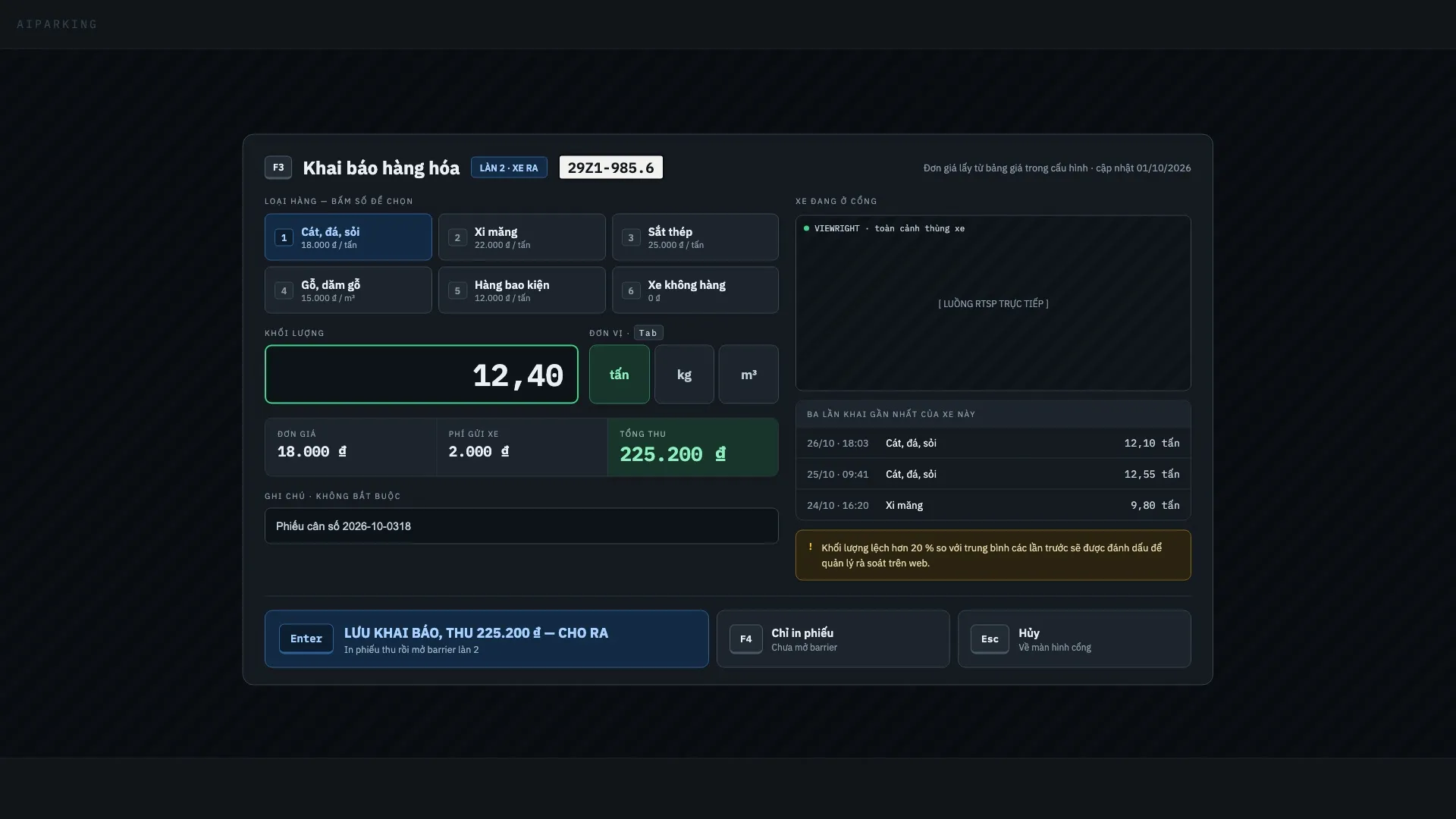
Task: Click the Phí gửi xe 2.000 đ value
Action: pos(522,447)
